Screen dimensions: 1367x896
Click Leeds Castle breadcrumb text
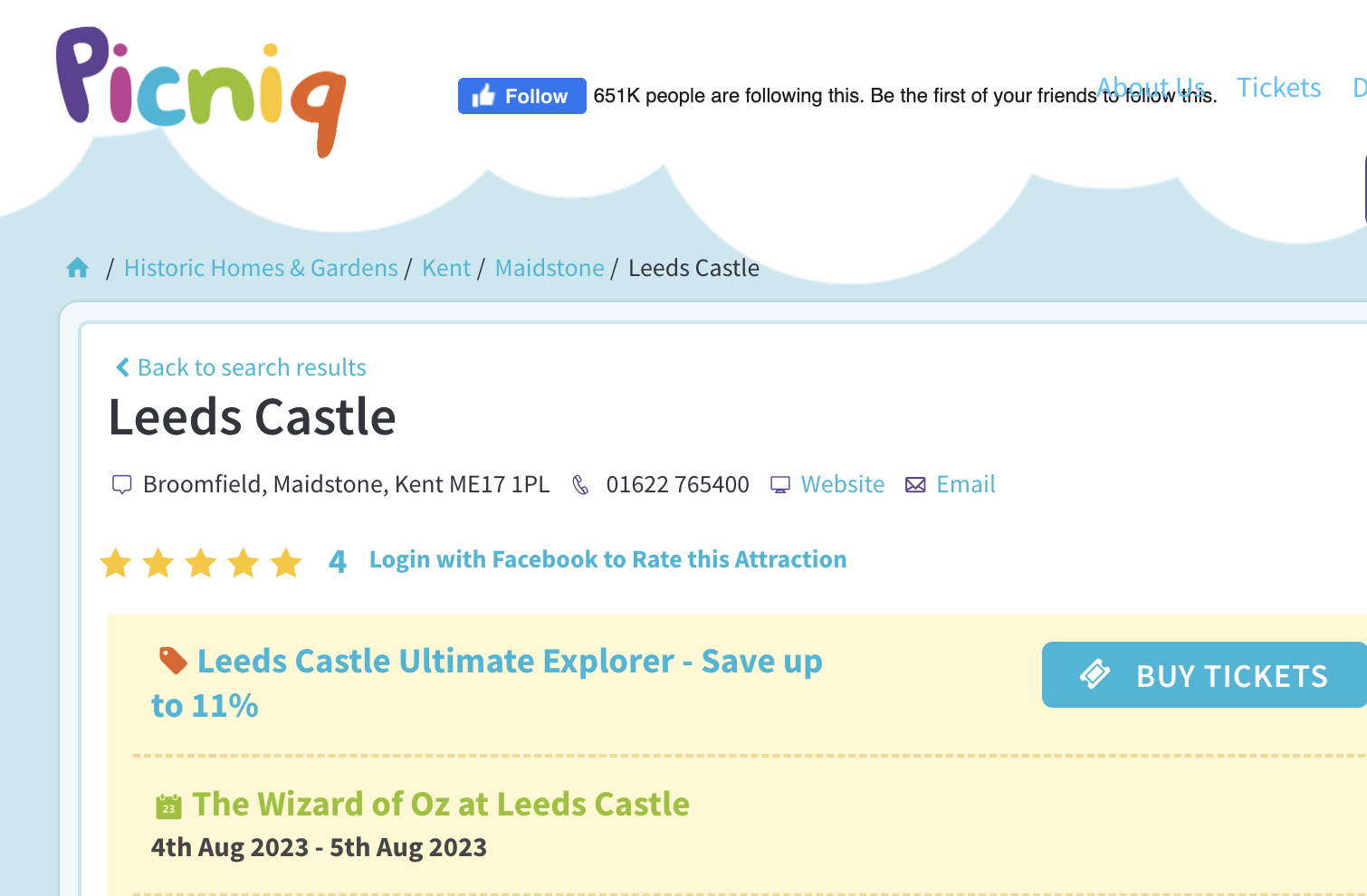[x=693, y=268]
